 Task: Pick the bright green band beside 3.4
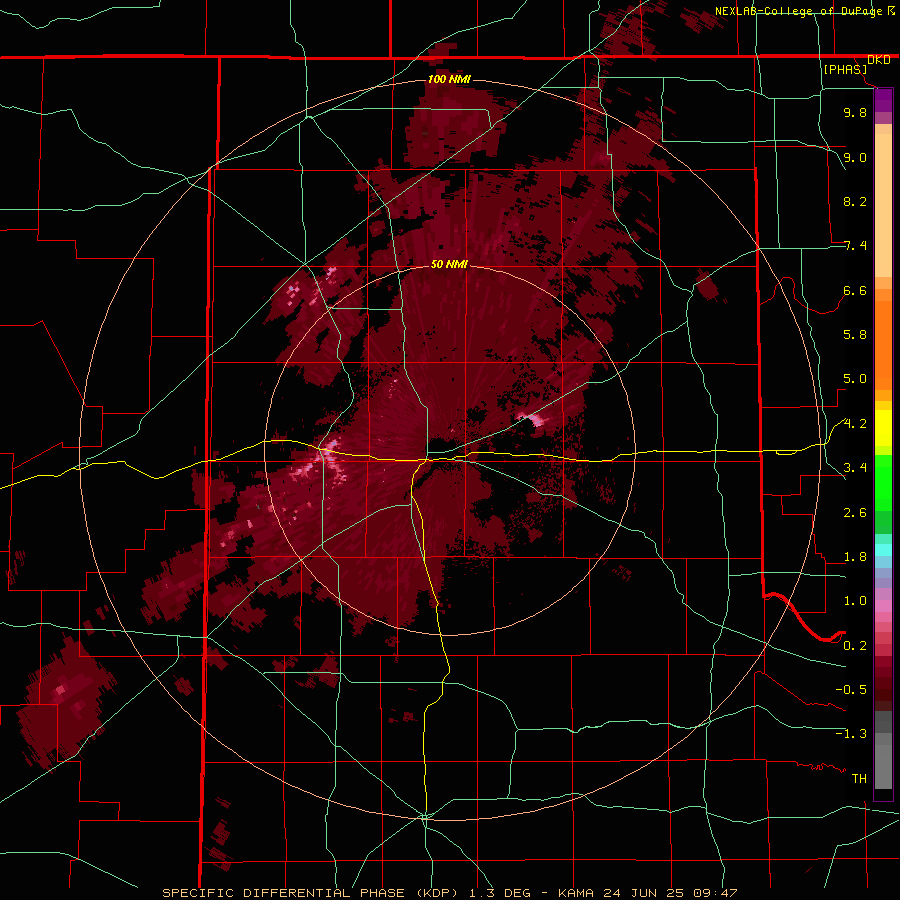coord(883,481)
